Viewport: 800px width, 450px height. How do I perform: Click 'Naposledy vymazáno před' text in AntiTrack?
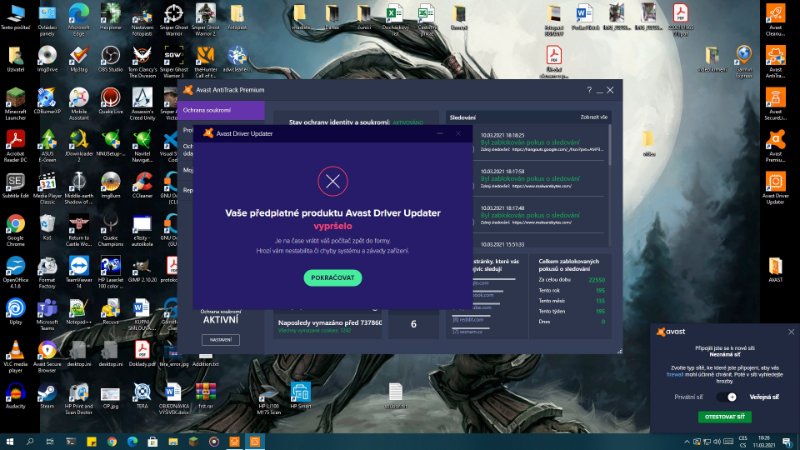point(330,322)
